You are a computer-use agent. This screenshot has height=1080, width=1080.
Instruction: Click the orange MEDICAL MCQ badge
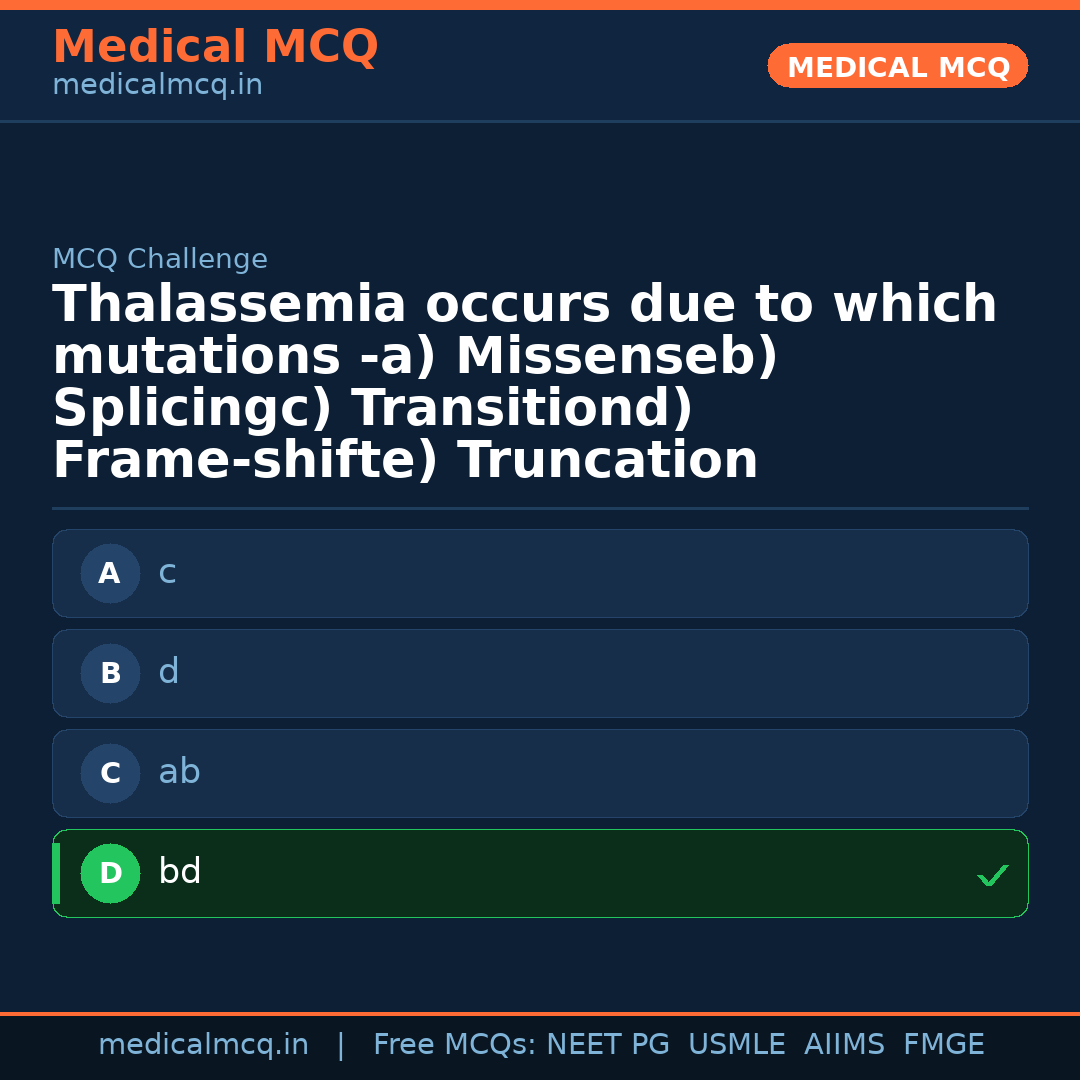click(x=897, y=66)
